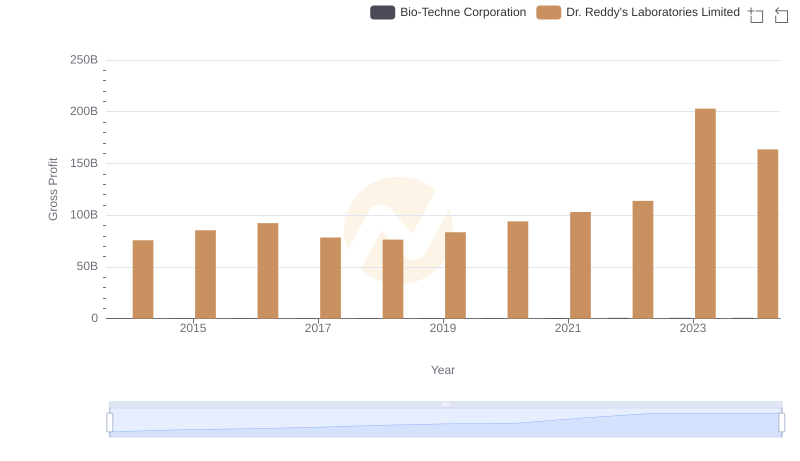Click the Dr. Reddy's bar for 2017
The height and width of the screenshot is (461, 800).
coord(330,278)
